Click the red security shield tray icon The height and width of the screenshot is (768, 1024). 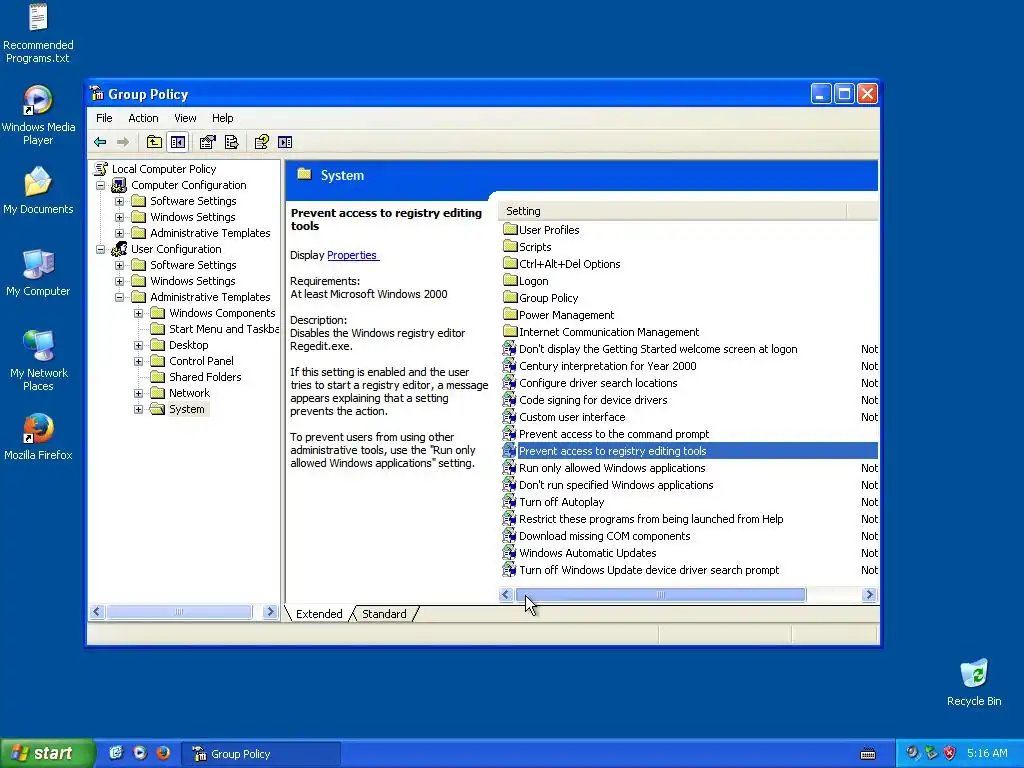pos(950,753)
